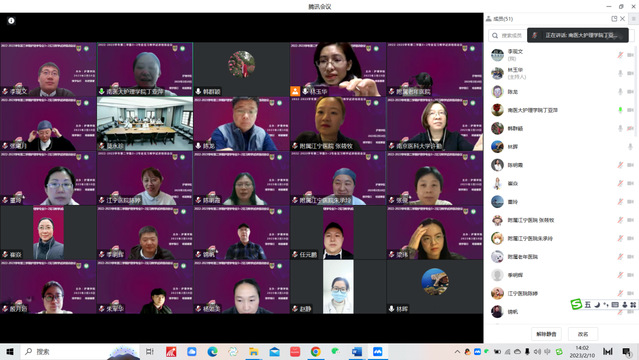639x360 pixels.
Task: Click the microphone icon next to 林辉
Action: point(630,147)
